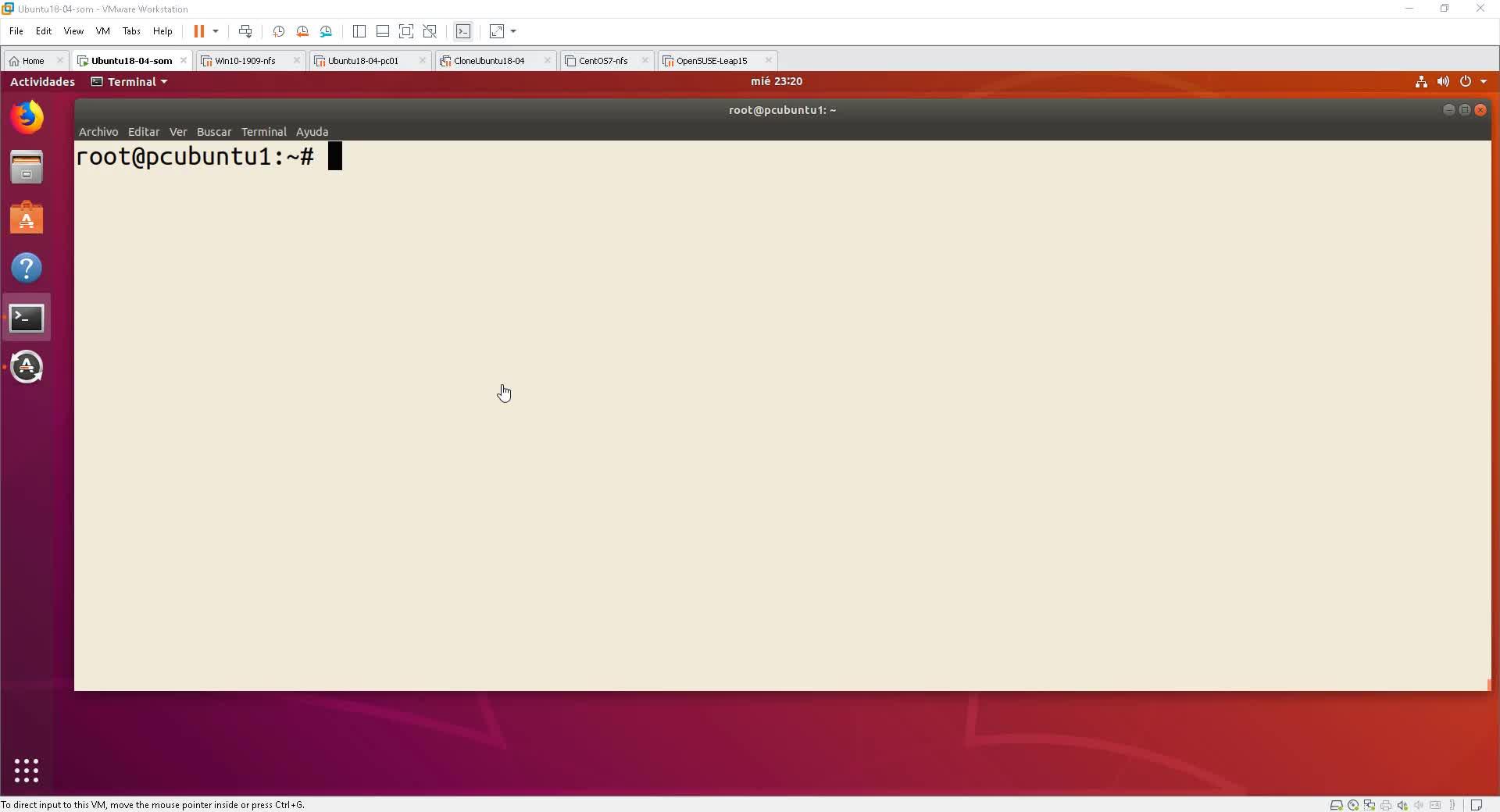Switch to the CentOS7-nfs tab

(603, 61)
